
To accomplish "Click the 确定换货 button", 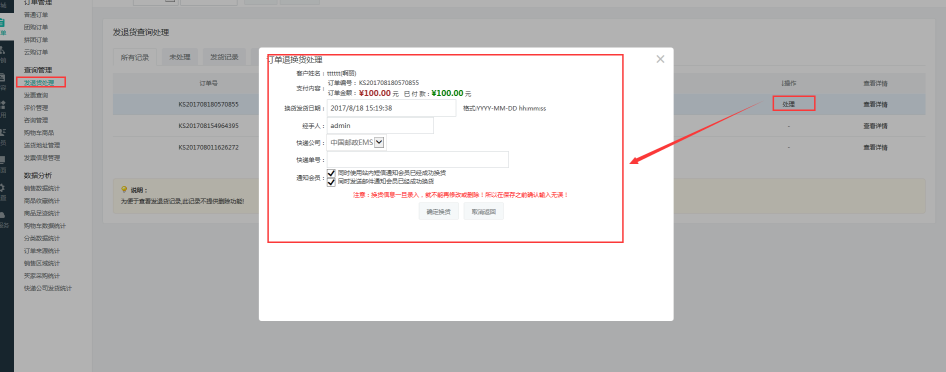I will coord(439,212).
